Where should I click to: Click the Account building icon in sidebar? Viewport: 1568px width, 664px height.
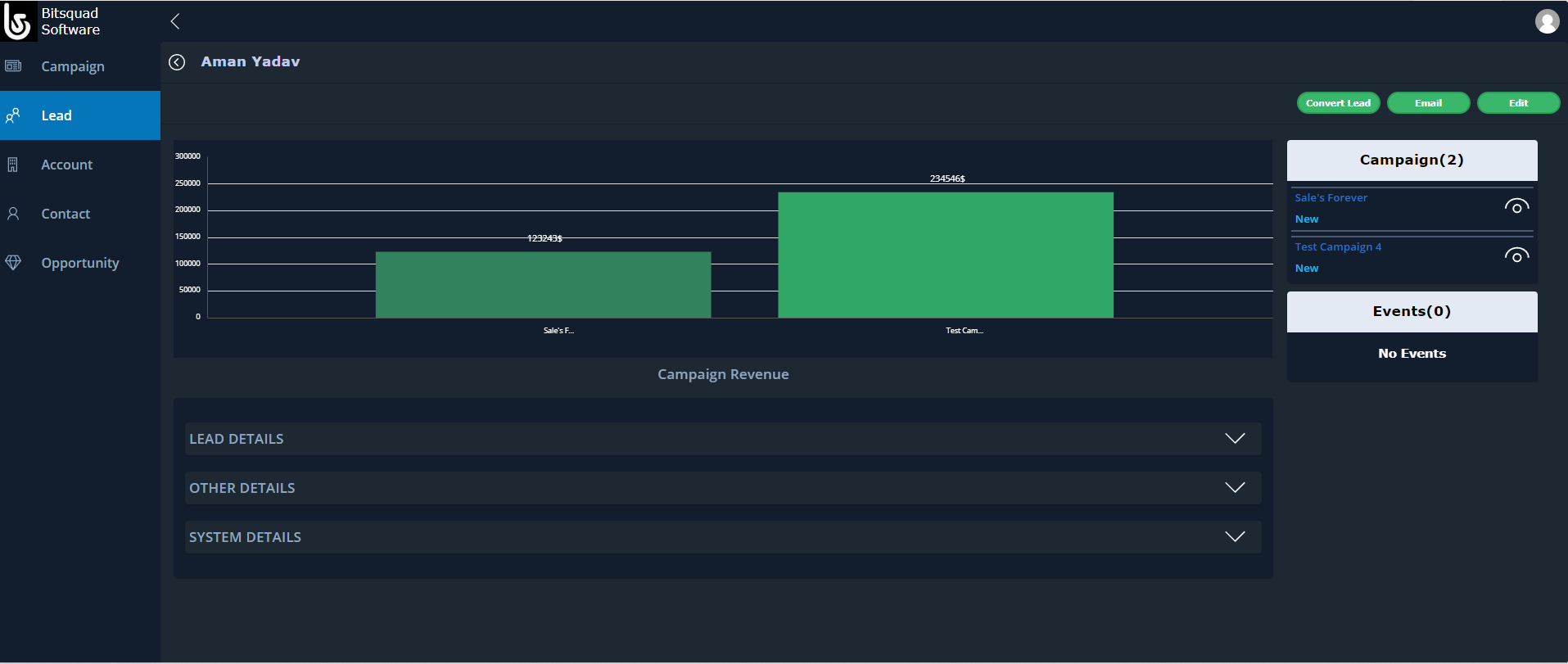pos(13,165)
